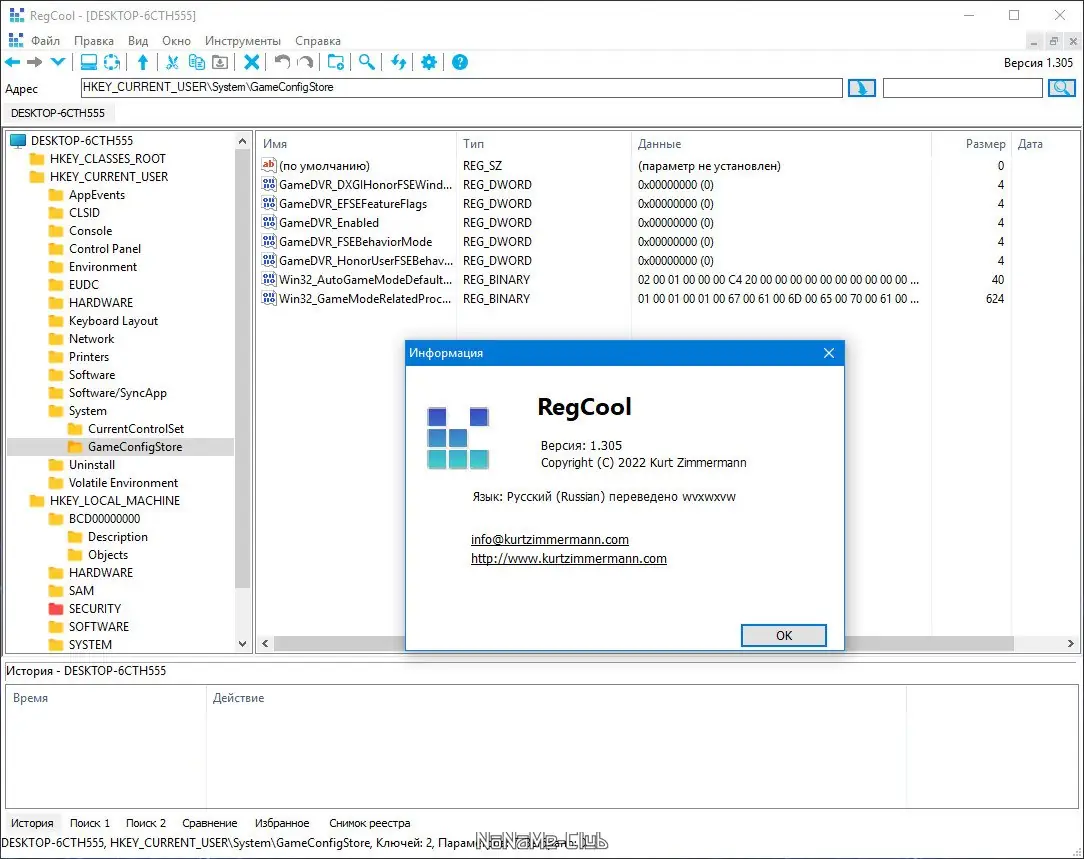Click the Cut scissors icon
This screenshot has width=1084, height=859.
172,62
